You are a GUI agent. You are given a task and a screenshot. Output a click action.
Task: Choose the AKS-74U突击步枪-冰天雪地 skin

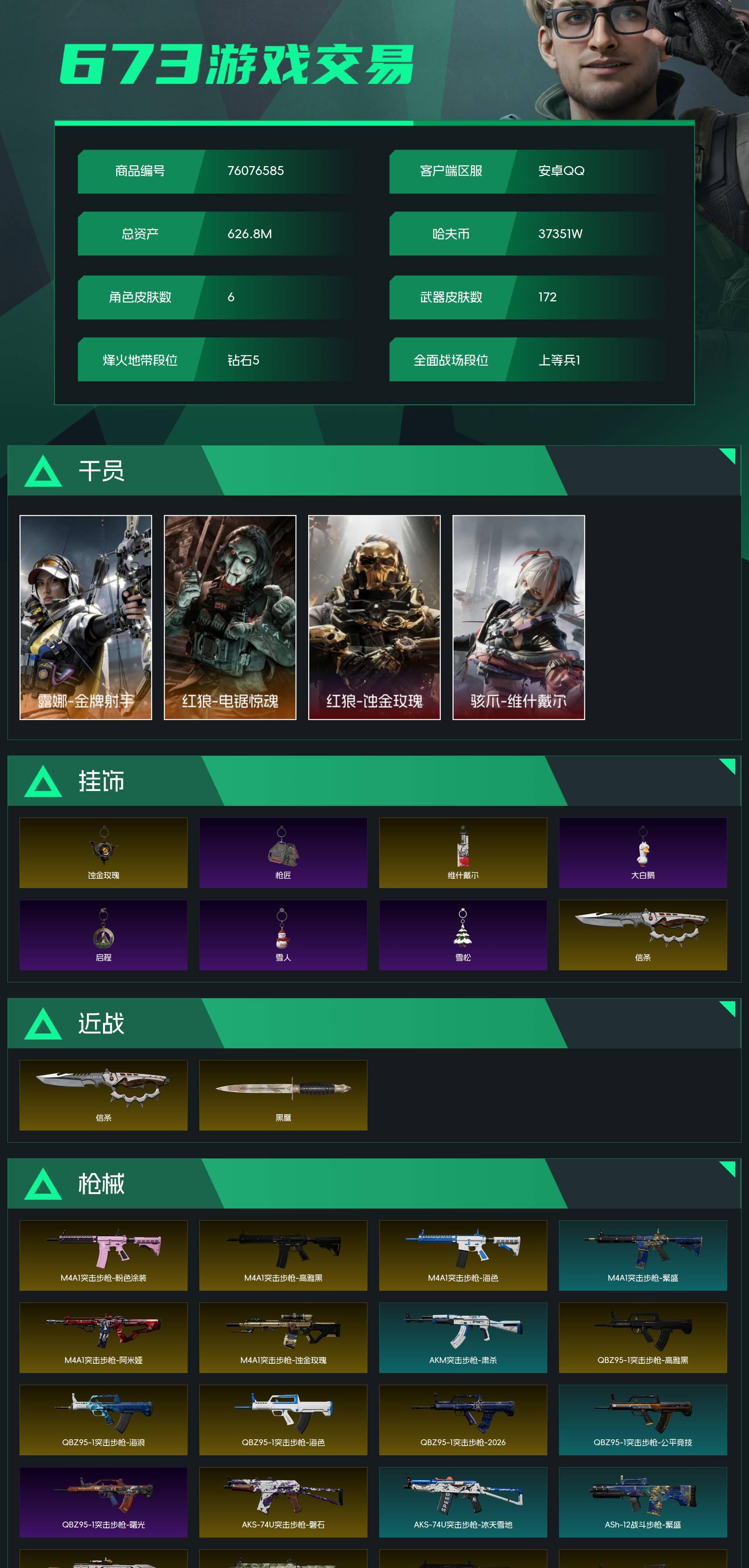point(463,1502)
